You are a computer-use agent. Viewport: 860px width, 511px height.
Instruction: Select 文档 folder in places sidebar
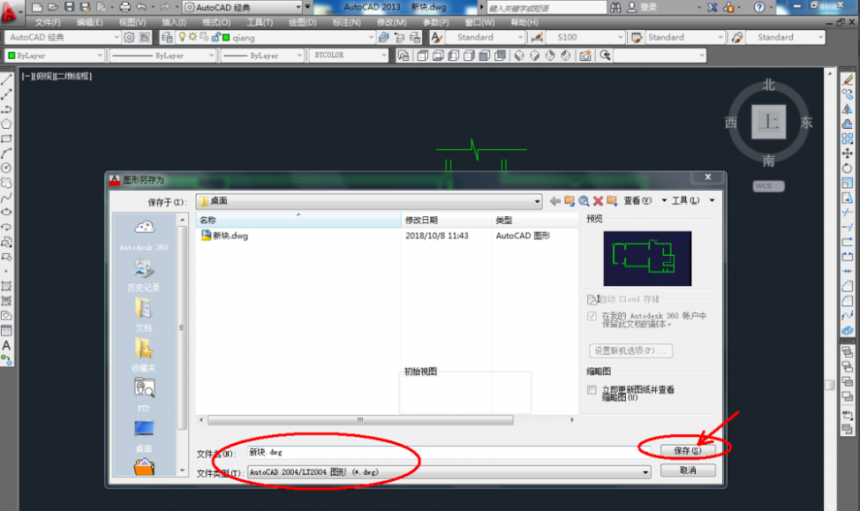coord(143,316)
